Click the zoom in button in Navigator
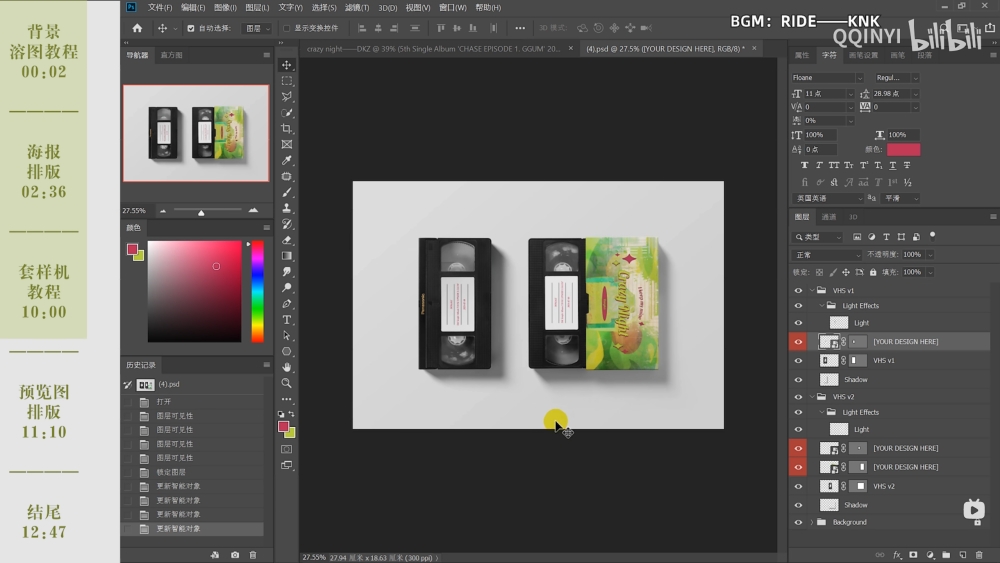The image size is (1000, 563). tap(253, 210)
